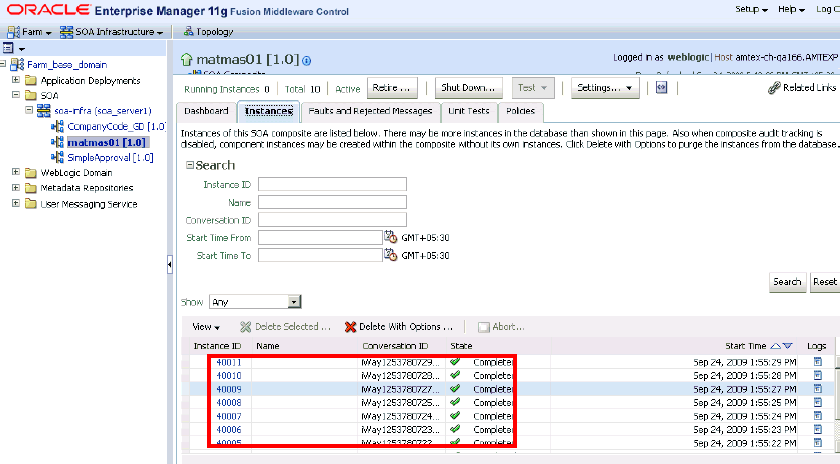Open logs icon for instance 40011 row
The height and width of the screenshot is (464, 840).
click(818, 362)
